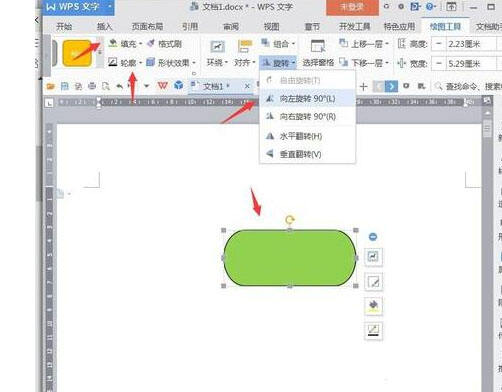
Task: Activate the 格式刷 format painter
Action: [165, 44]
